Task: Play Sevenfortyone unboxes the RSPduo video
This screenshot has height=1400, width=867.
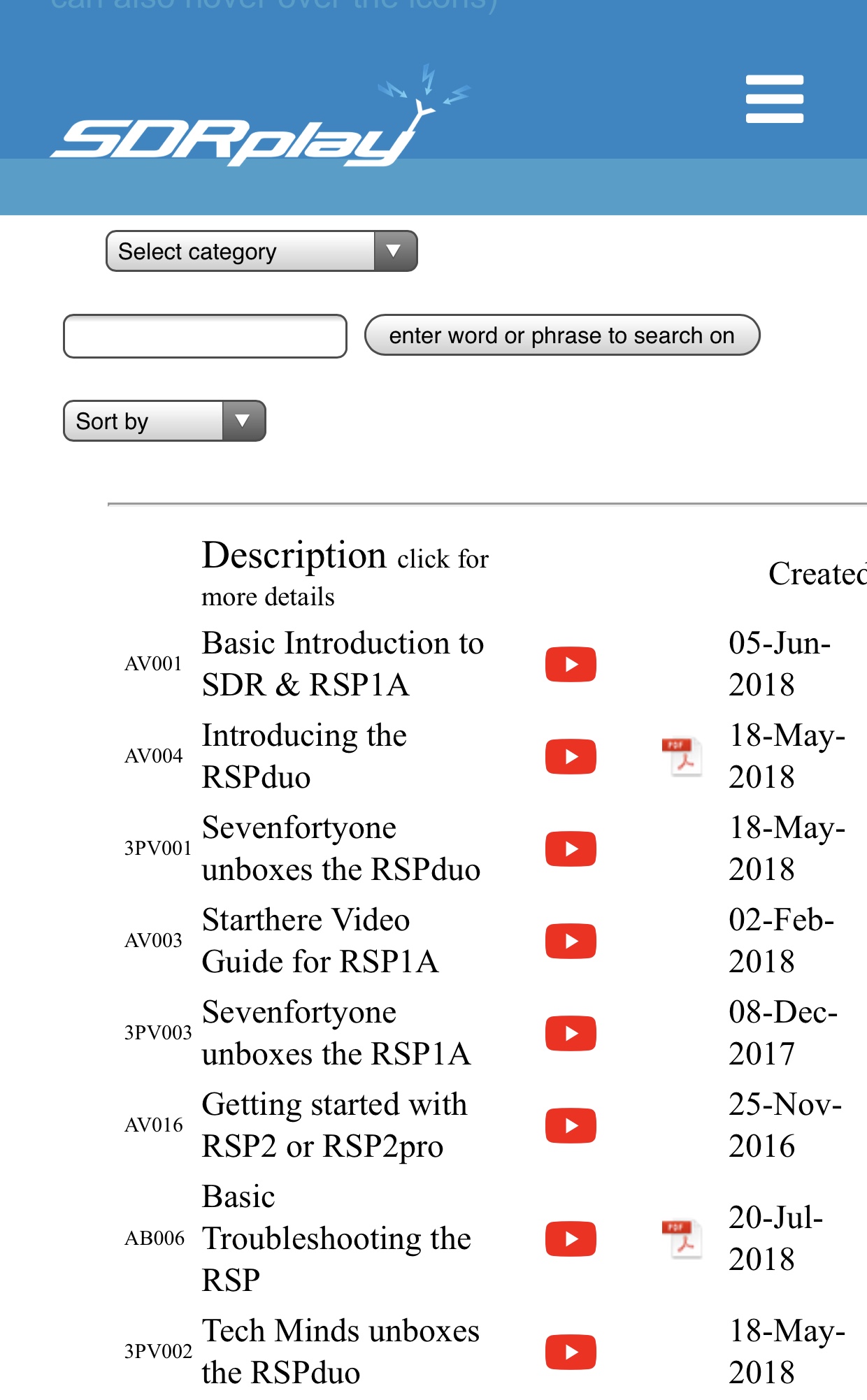Action: pos(571,849)
